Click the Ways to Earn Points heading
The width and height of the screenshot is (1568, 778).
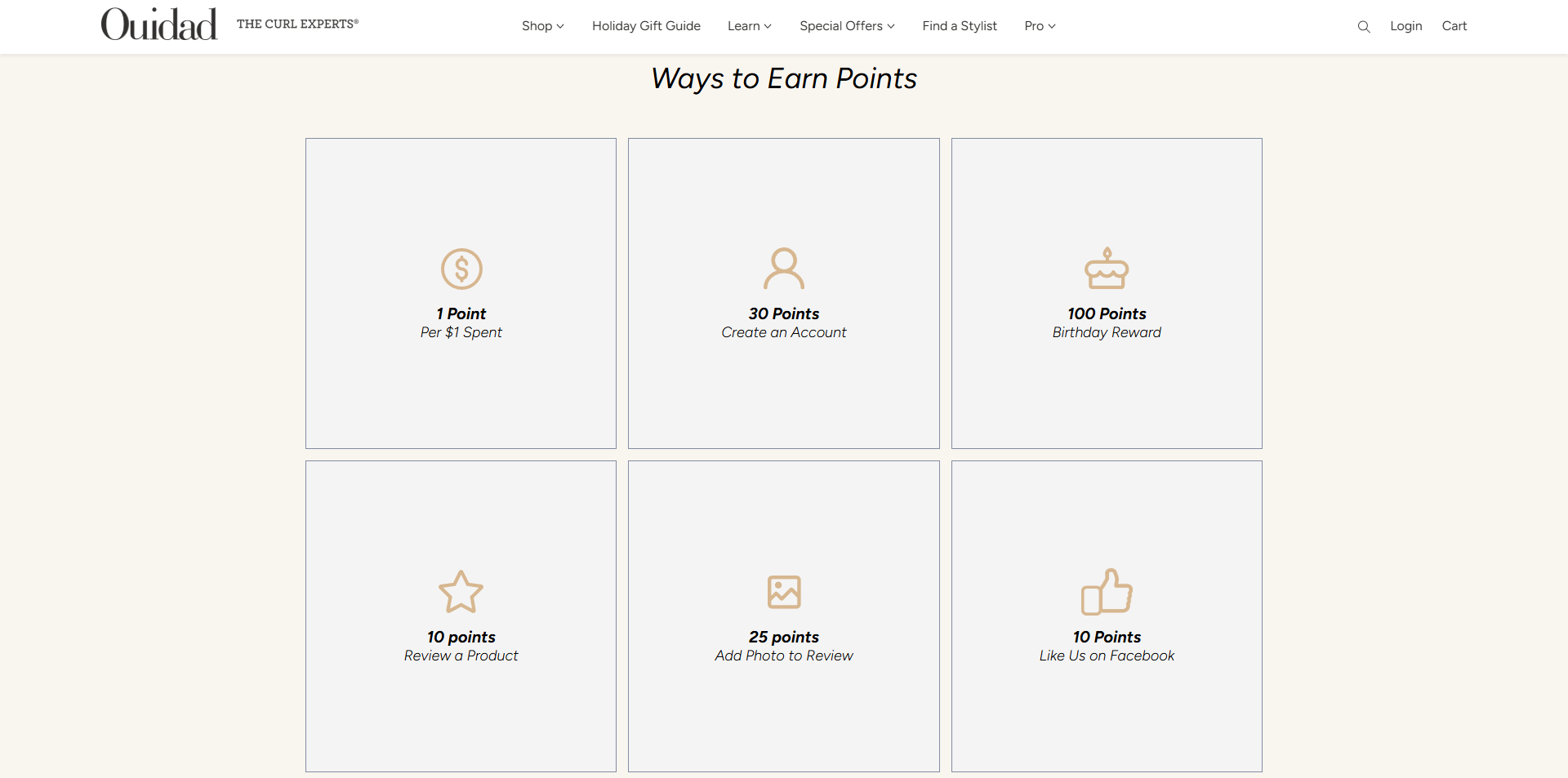point(784,78)
